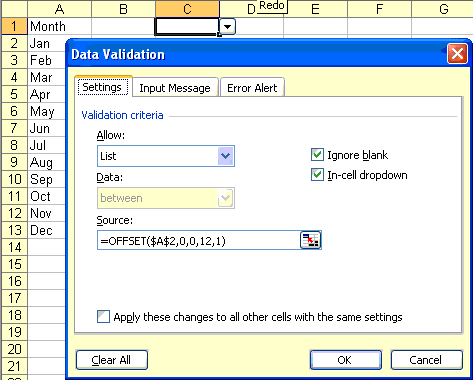Click the Nov cell

(47, 214)
